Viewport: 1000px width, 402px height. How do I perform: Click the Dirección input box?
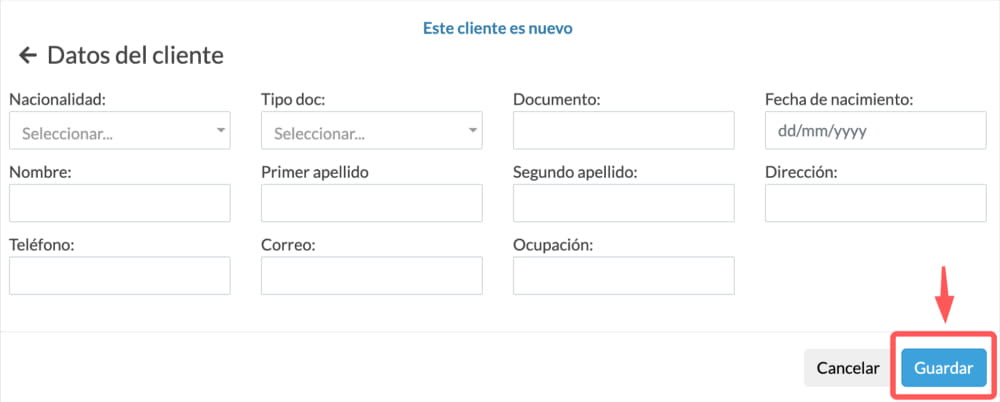876,203
